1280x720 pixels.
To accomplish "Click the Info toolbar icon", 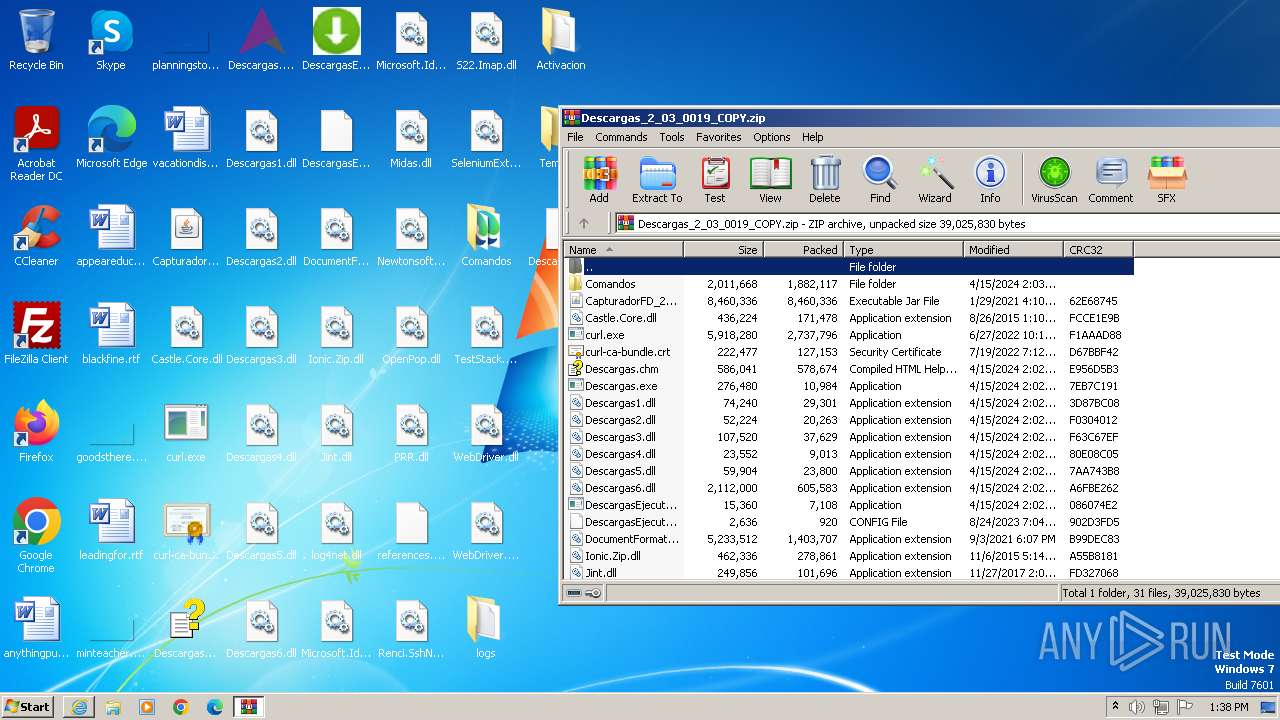I will (990, 180).
